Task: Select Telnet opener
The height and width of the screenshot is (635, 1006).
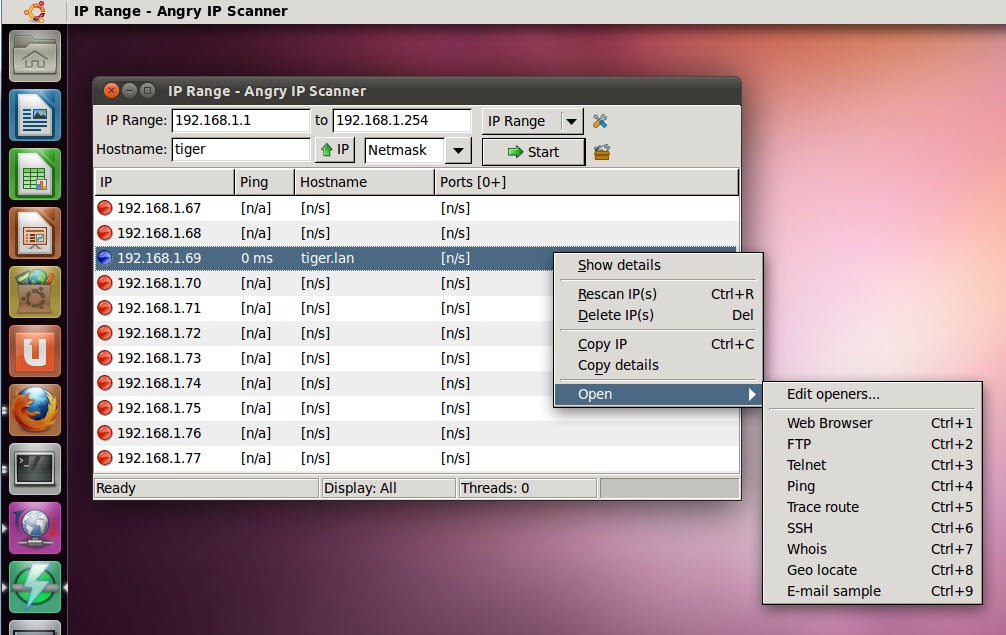Action: point(873,465)
